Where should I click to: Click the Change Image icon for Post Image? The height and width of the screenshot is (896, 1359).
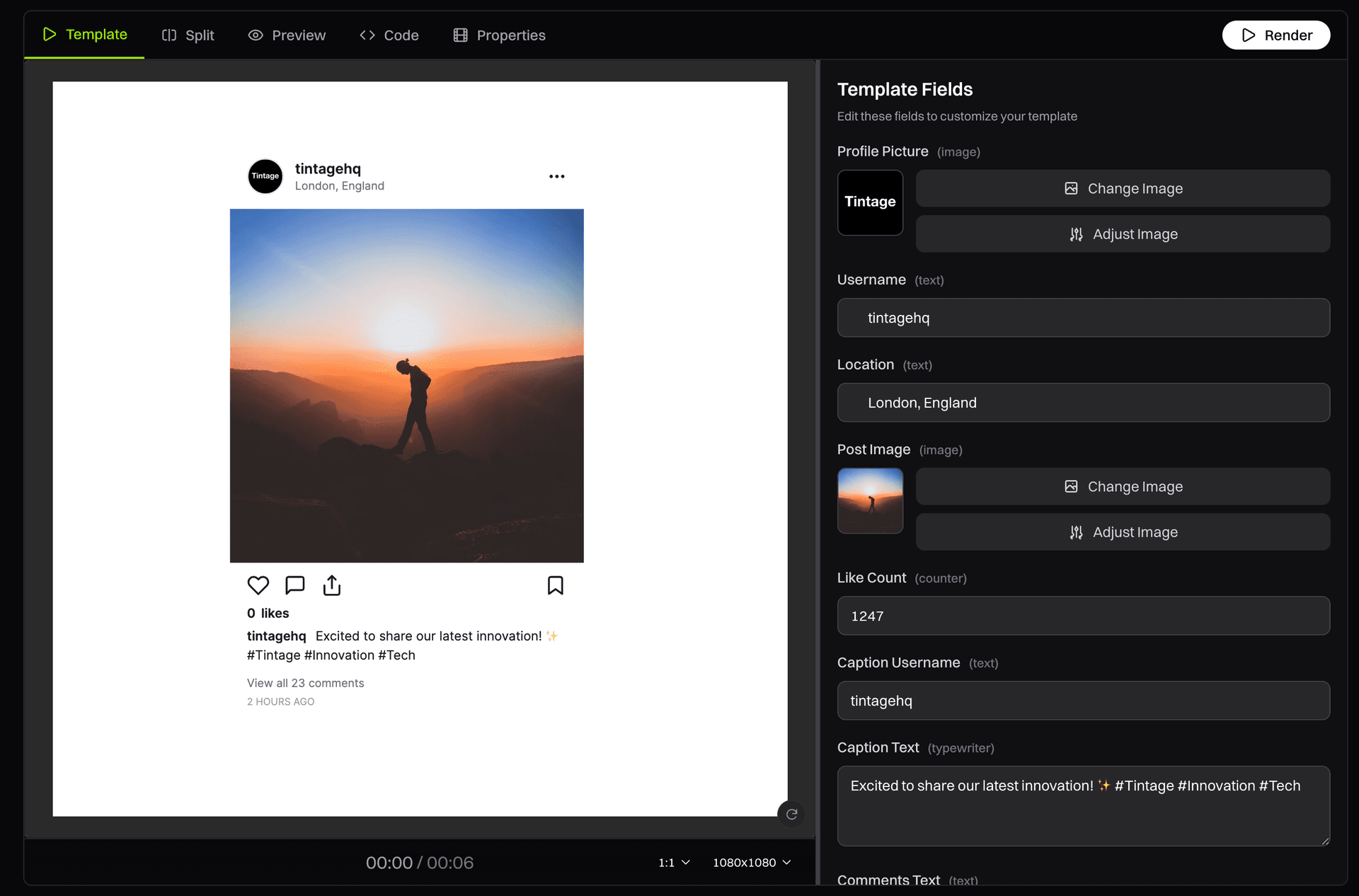tap(1070, 486)
